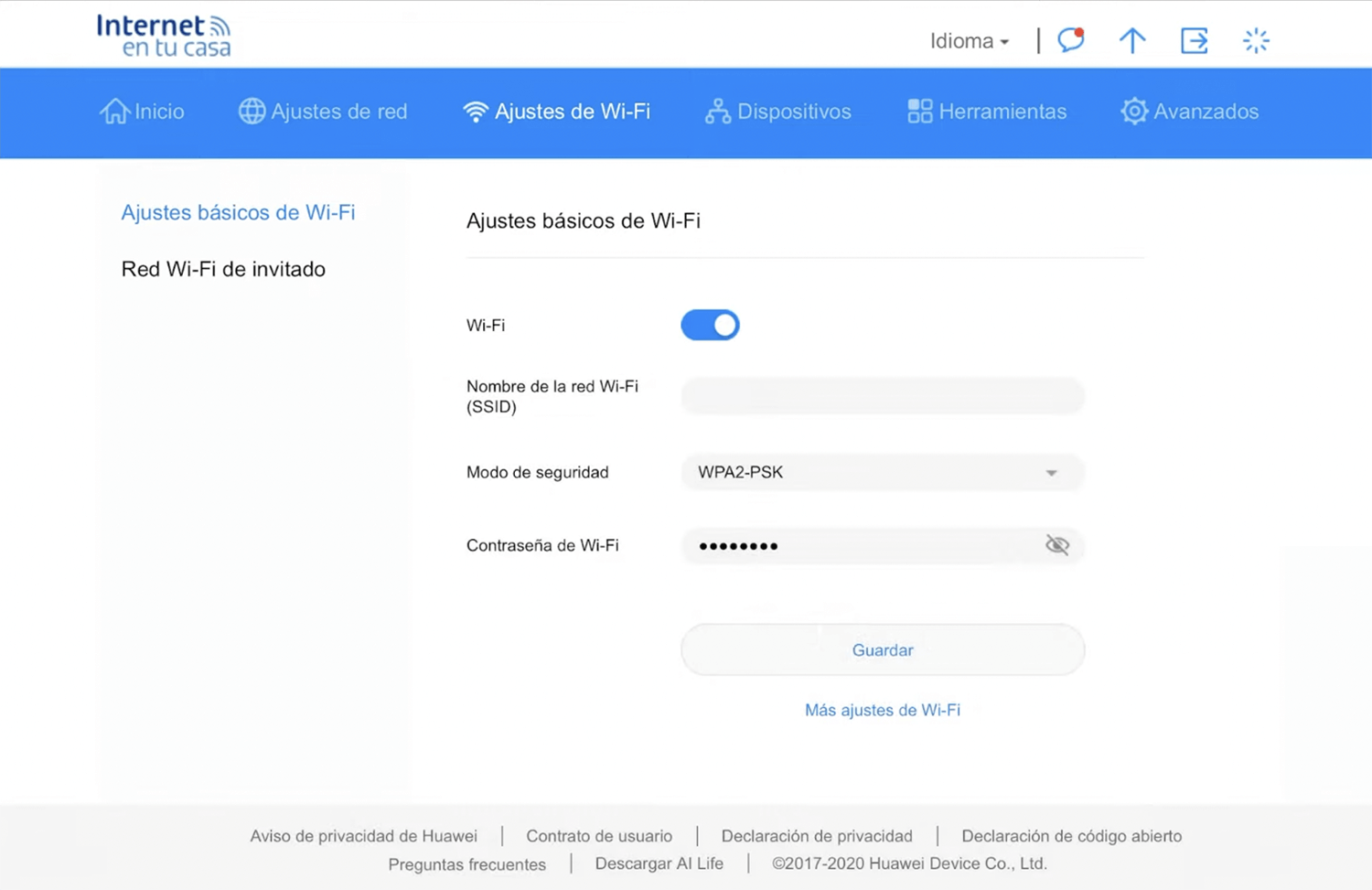Click the update arrow icon

pyautogui.click(x=1131, y=40)
